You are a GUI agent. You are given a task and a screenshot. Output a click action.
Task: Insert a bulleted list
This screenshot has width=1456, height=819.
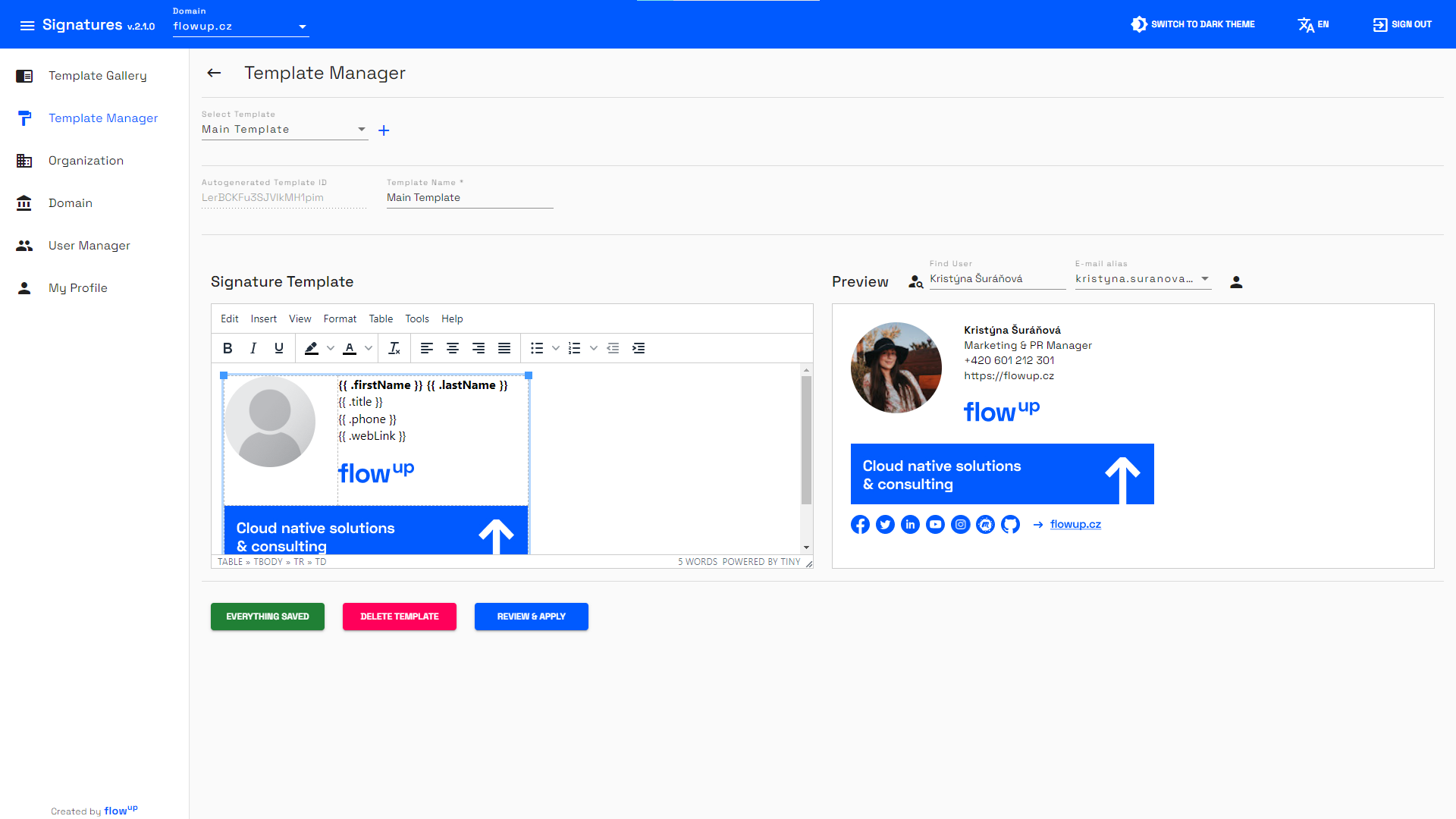tap(537, 348)
